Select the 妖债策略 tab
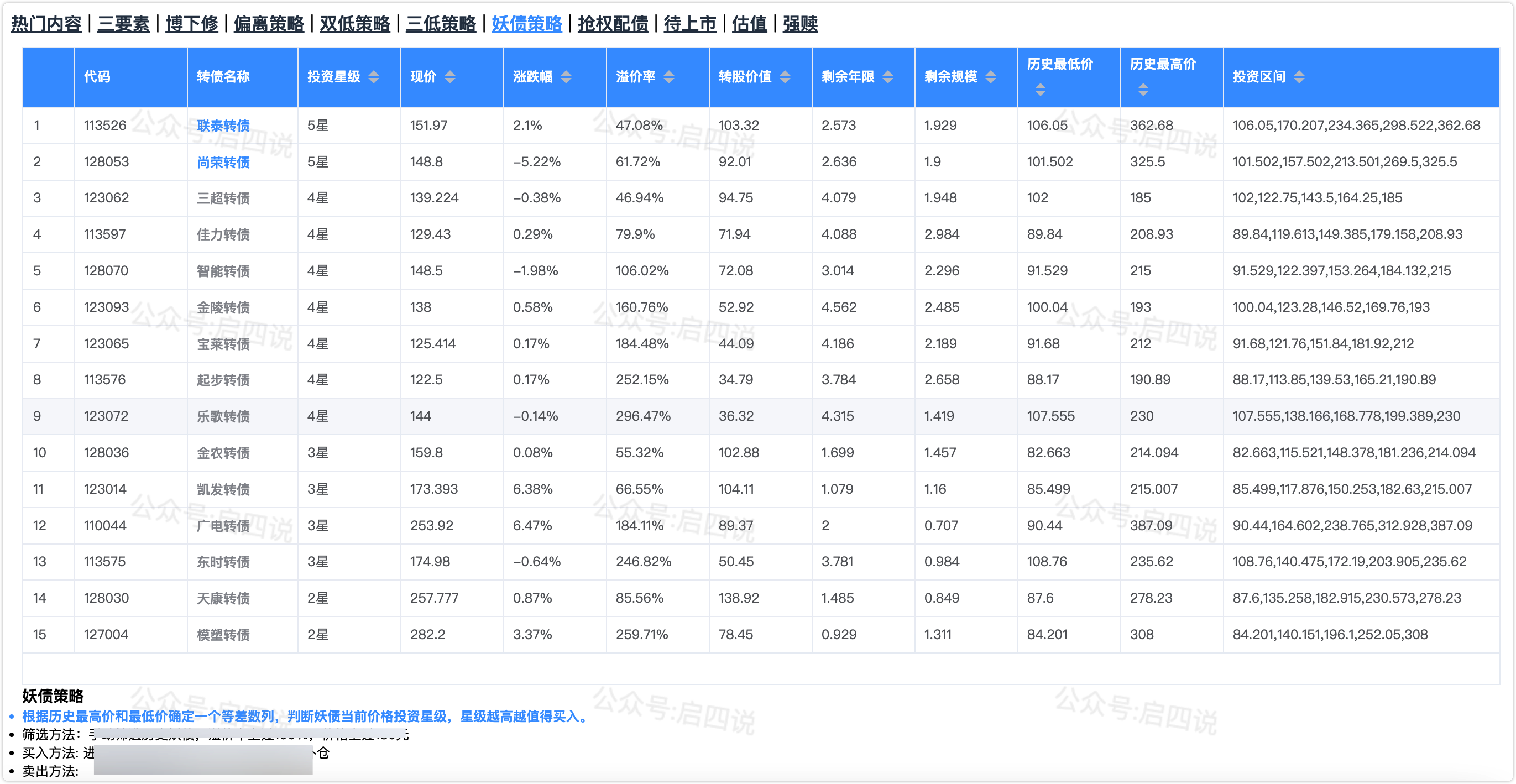This screenshot has width=1516, height=784. 527,24
